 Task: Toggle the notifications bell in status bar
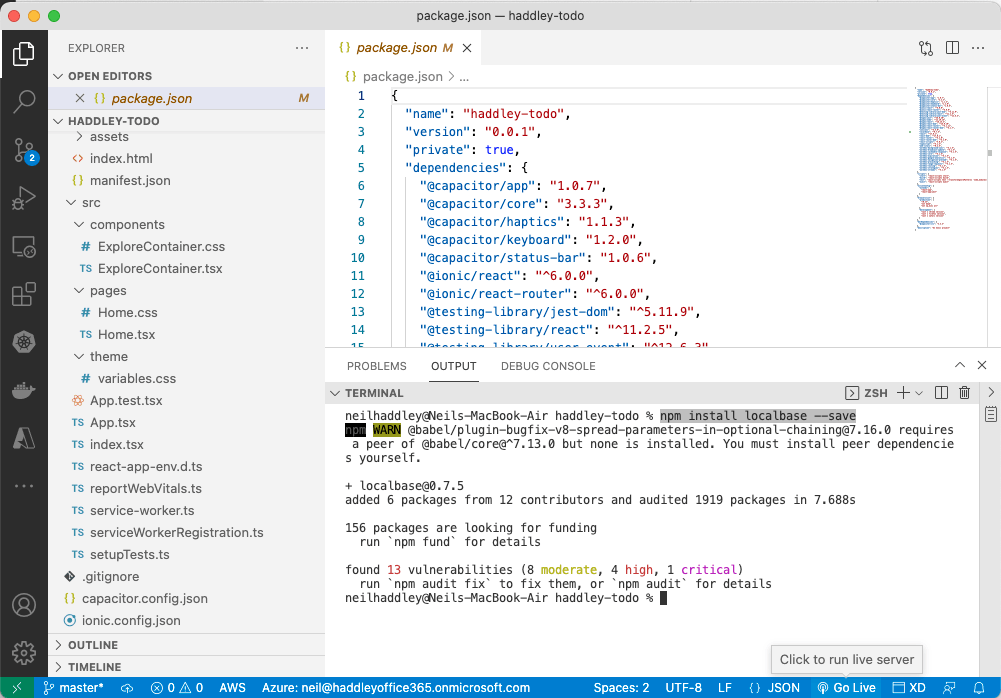coord(979,688)
